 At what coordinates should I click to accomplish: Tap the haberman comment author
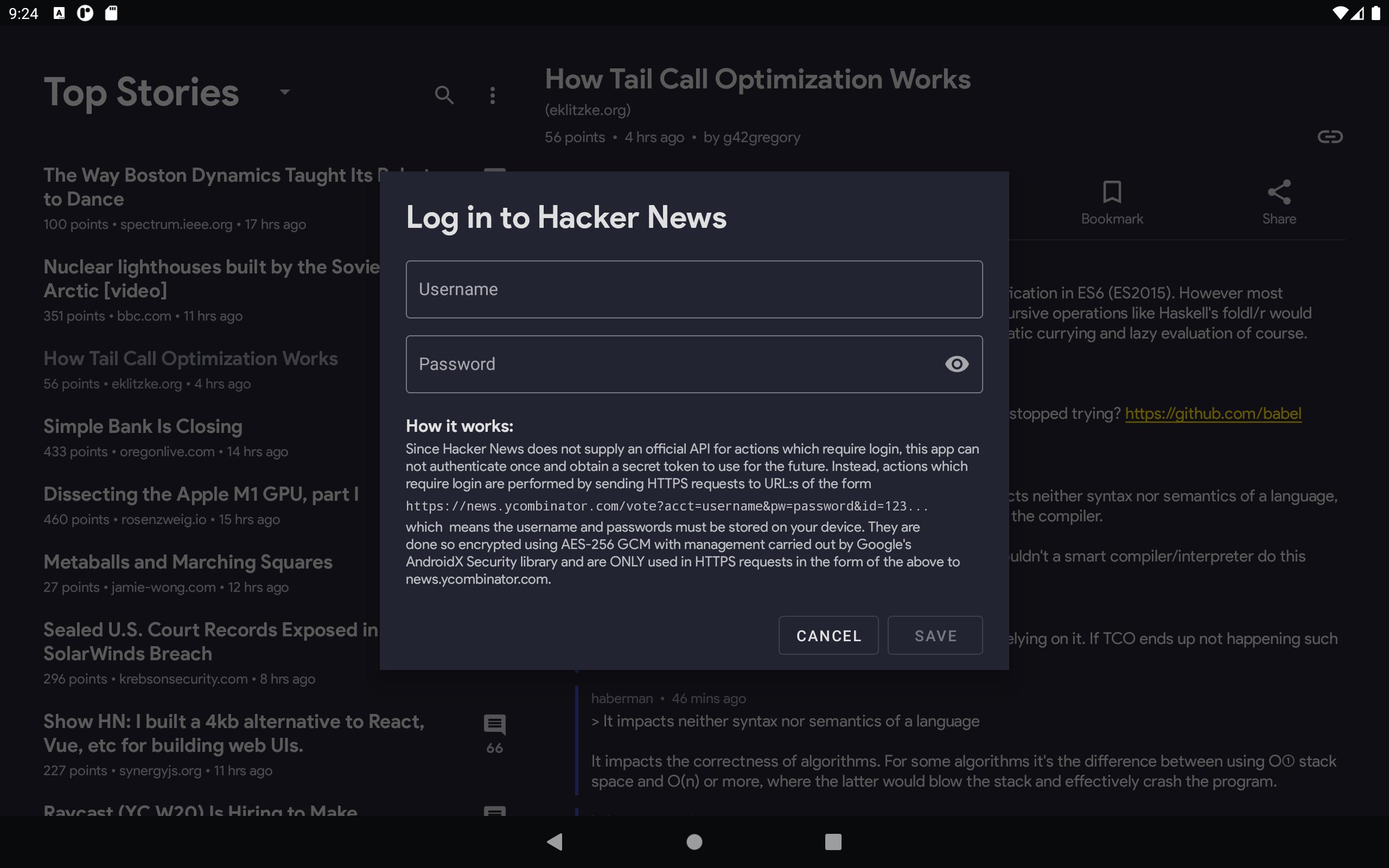[x=622, y=698]
